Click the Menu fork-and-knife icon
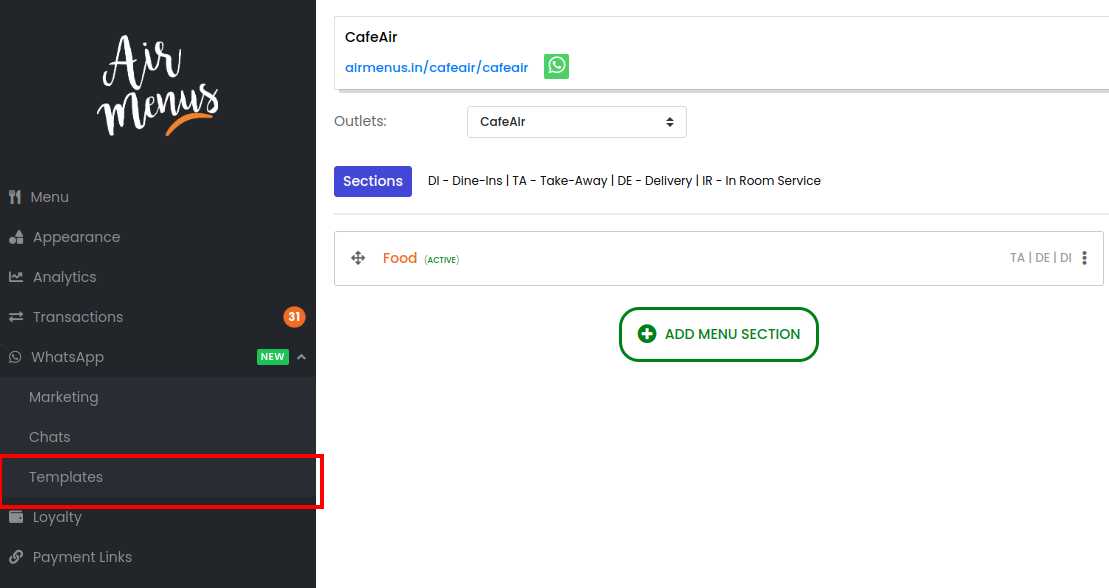This screenshot has width=1109, height=588. (15, 197)
